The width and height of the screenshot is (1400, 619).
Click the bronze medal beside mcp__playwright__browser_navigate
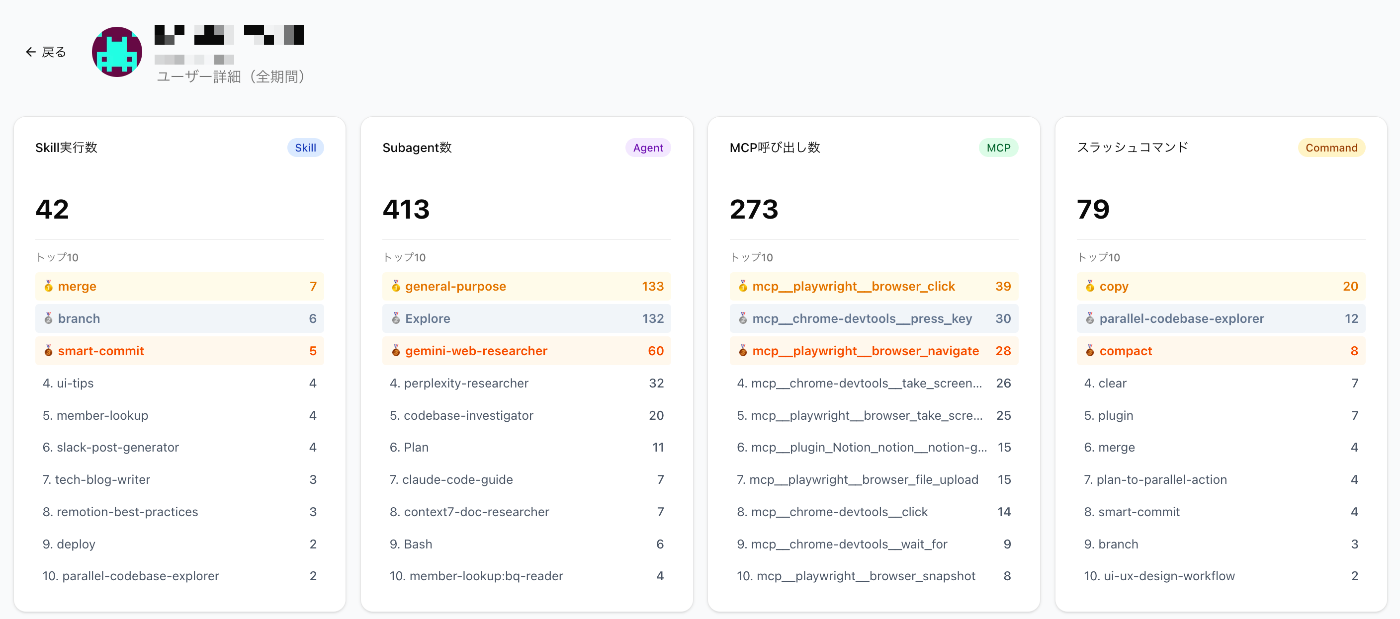click(742, 351)
